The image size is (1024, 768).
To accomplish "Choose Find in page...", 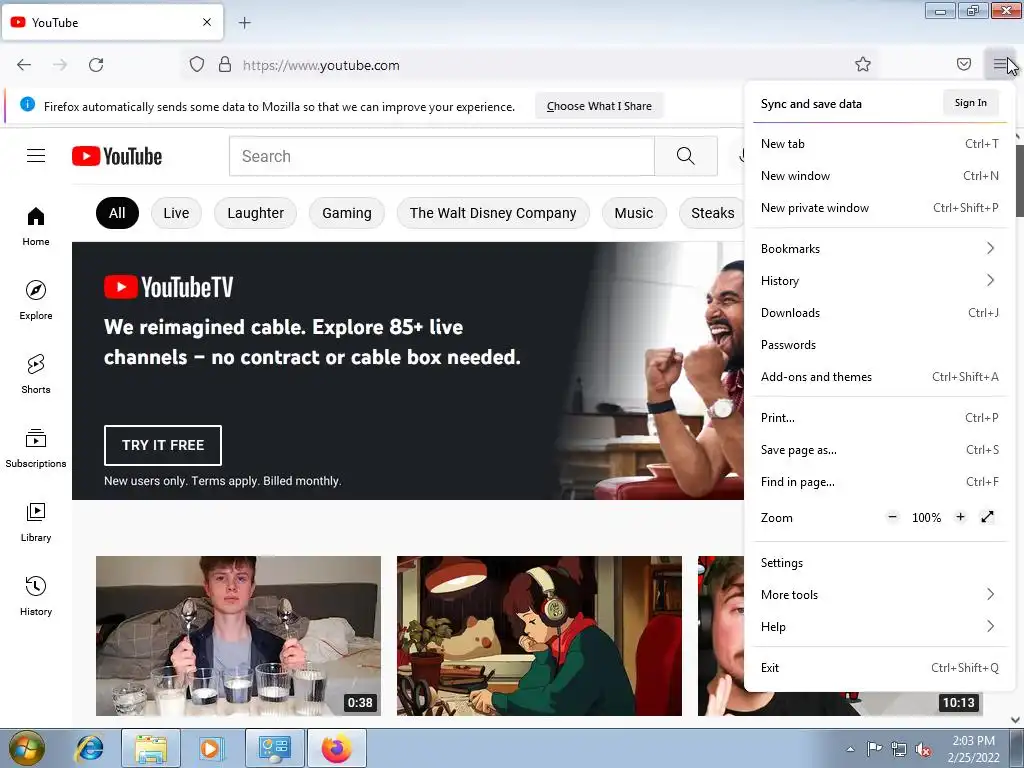I will pyautogui.click(x=880, y=482).
